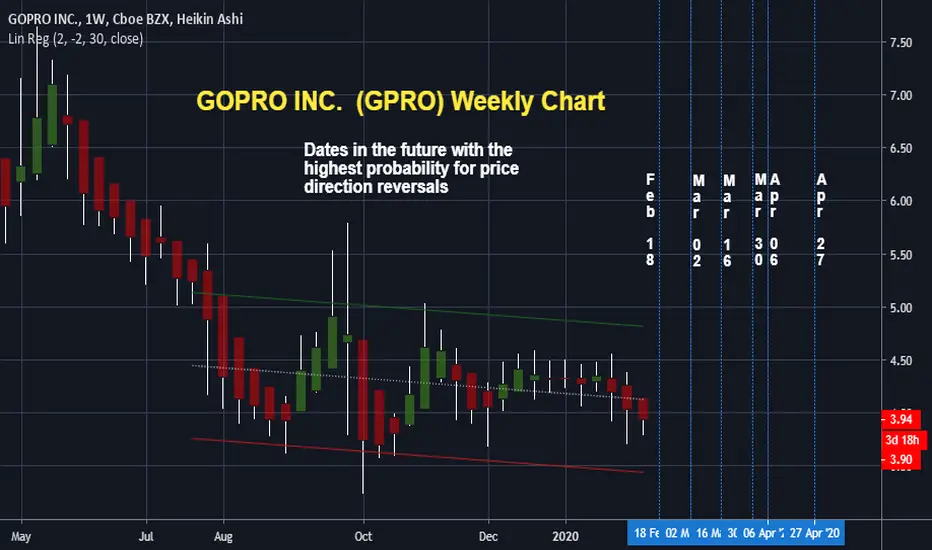Select the 'Dates in the future' annotation text

coord(411,168)
